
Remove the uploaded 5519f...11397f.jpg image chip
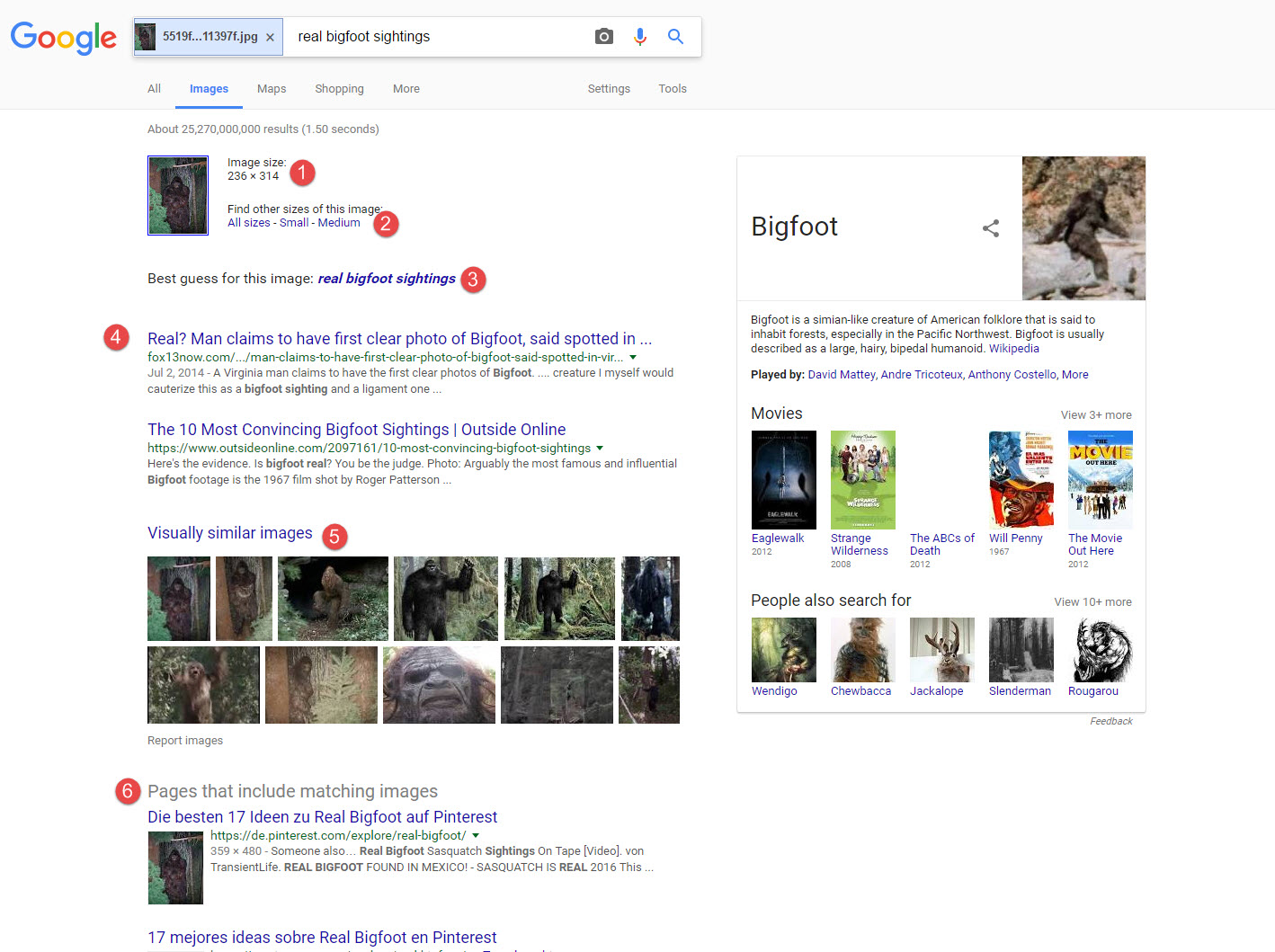(x=270, y=37)
